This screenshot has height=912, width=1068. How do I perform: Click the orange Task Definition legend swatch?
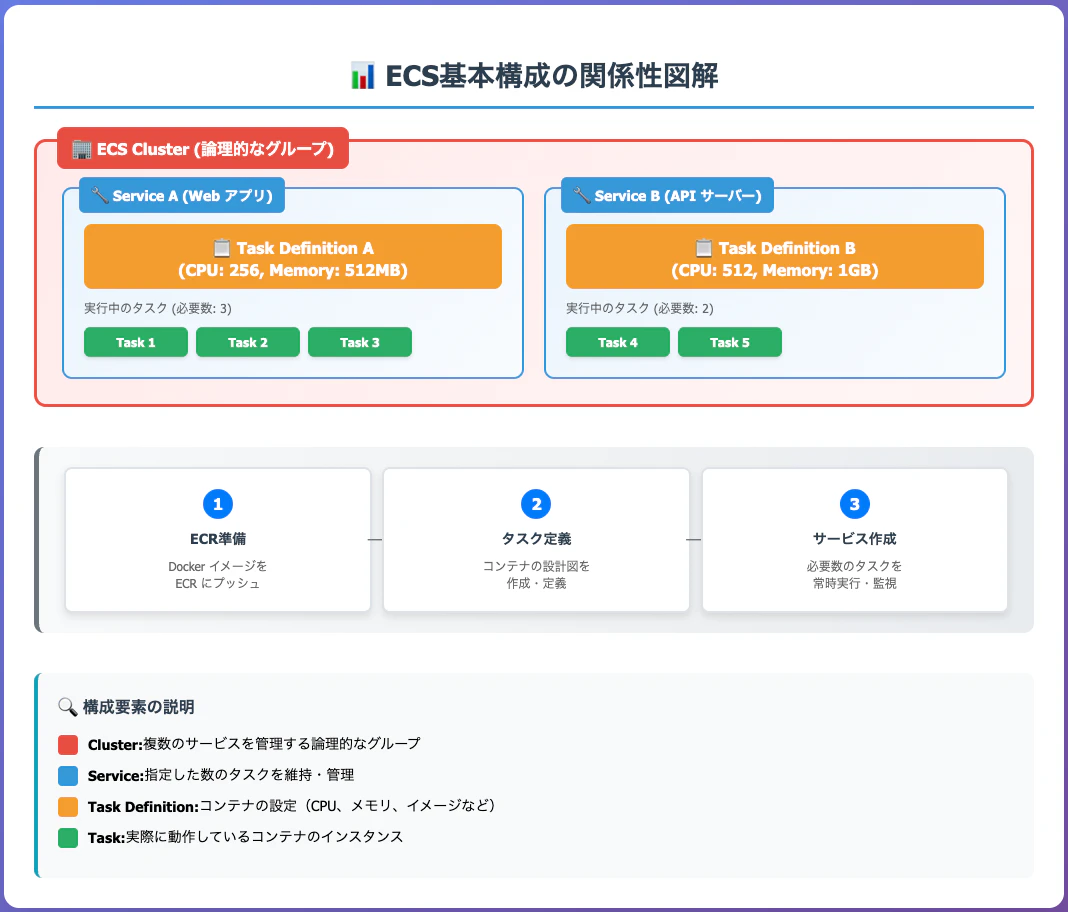[68, 806]
